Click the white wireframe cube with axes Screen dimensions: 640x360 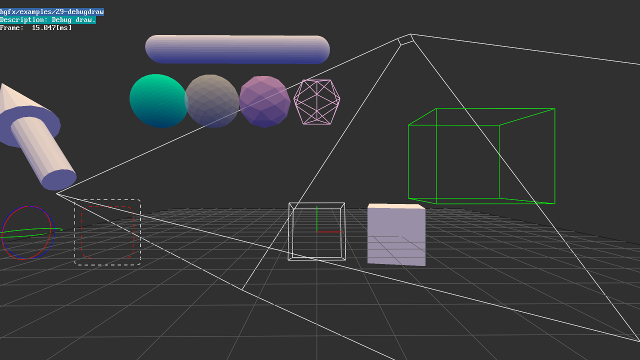point(317,231)
